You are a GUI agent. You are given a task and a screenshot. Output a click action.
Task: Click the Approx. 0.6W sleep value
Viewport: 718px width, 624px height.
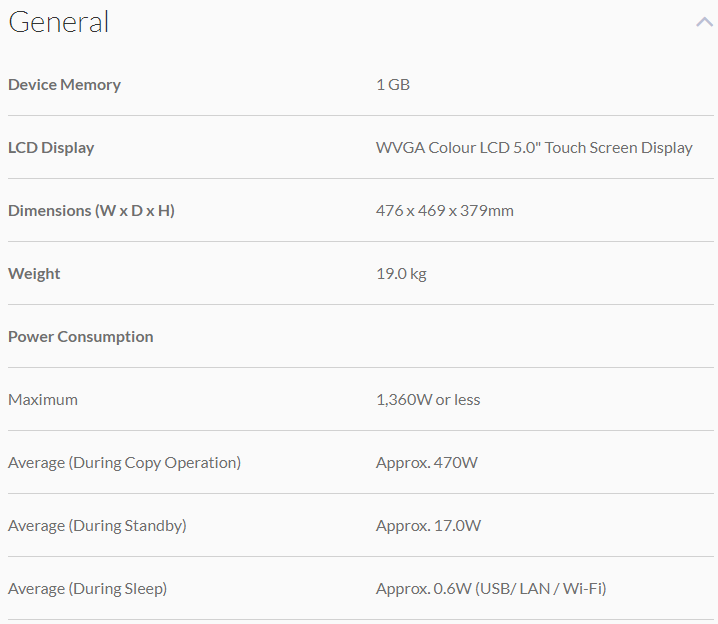coord(491,589)
